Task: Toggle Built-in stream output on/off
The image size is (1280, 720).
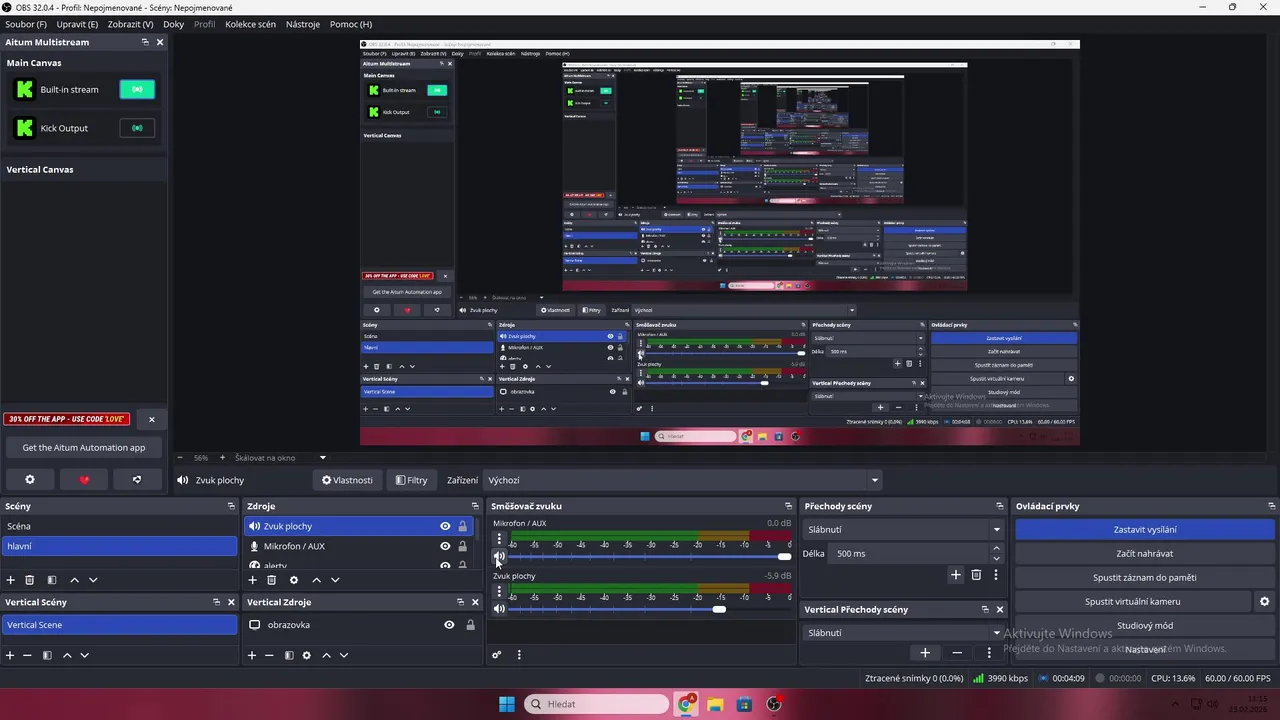Action: (137, 89)
